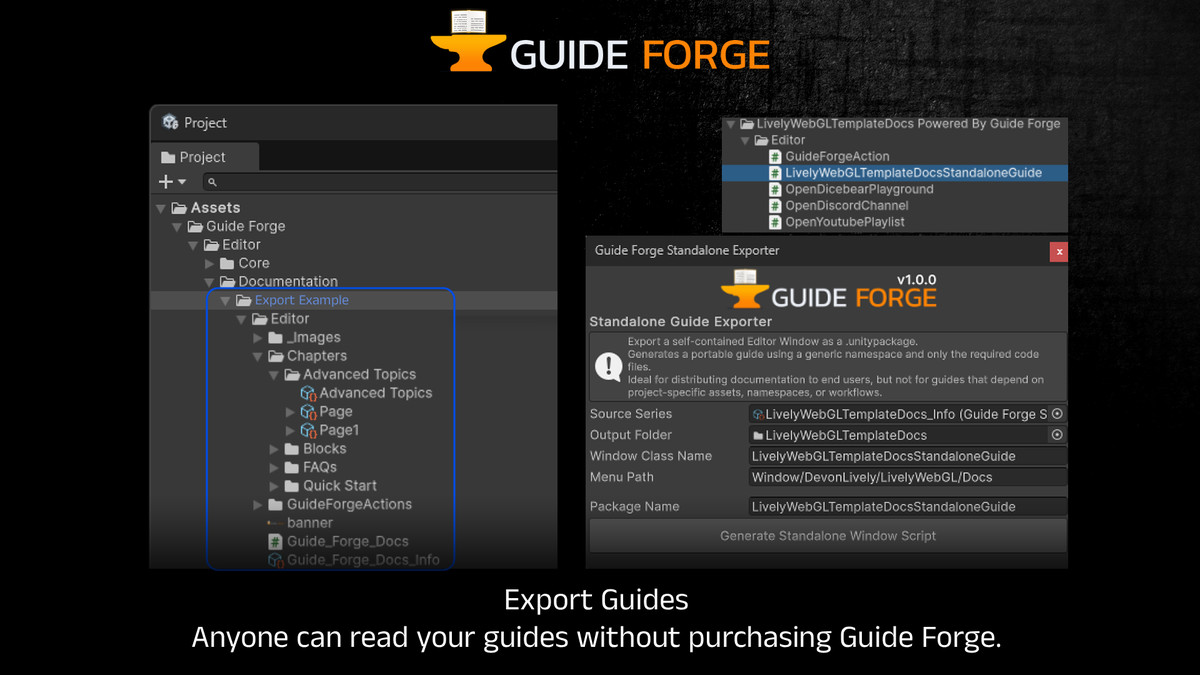Click the 'Guide Forge Standalone Exporter' window title

point(687,250)
